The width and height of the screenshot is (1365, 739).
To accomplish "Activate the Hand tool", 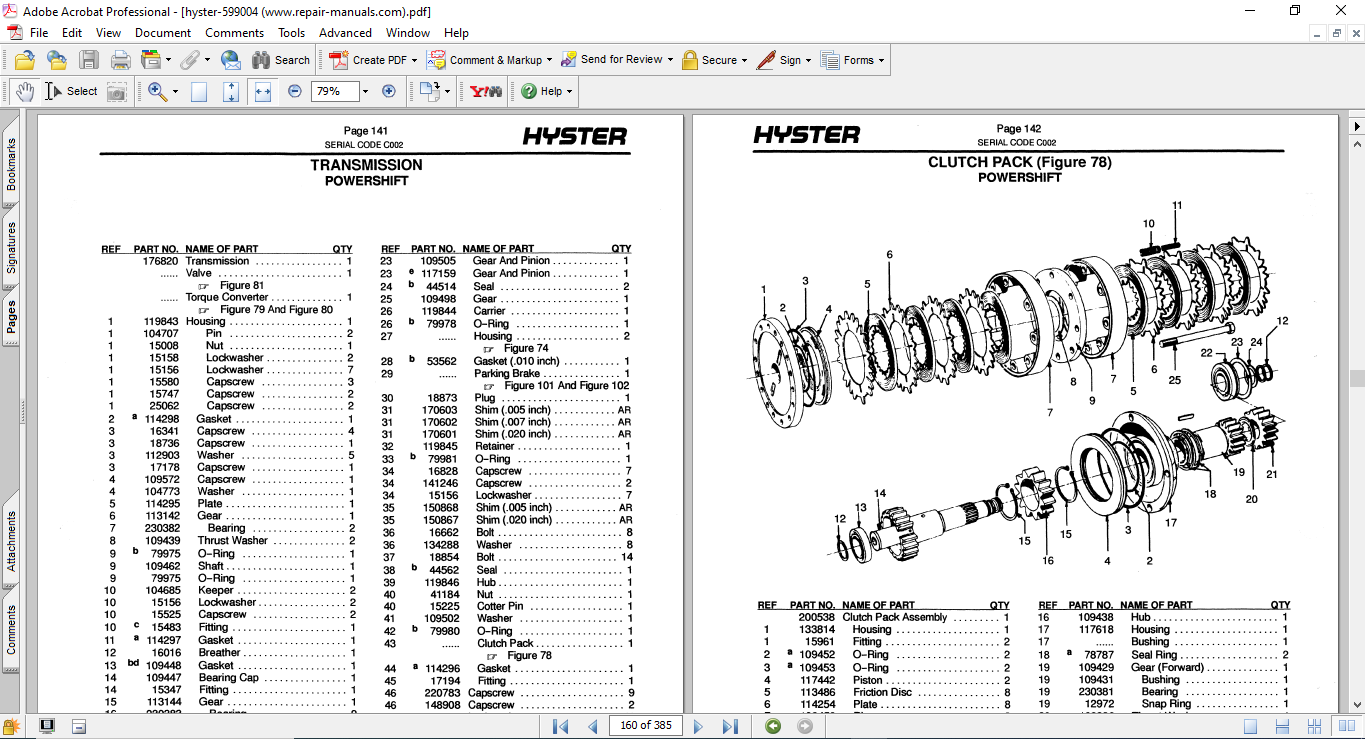I will point(25,91).
